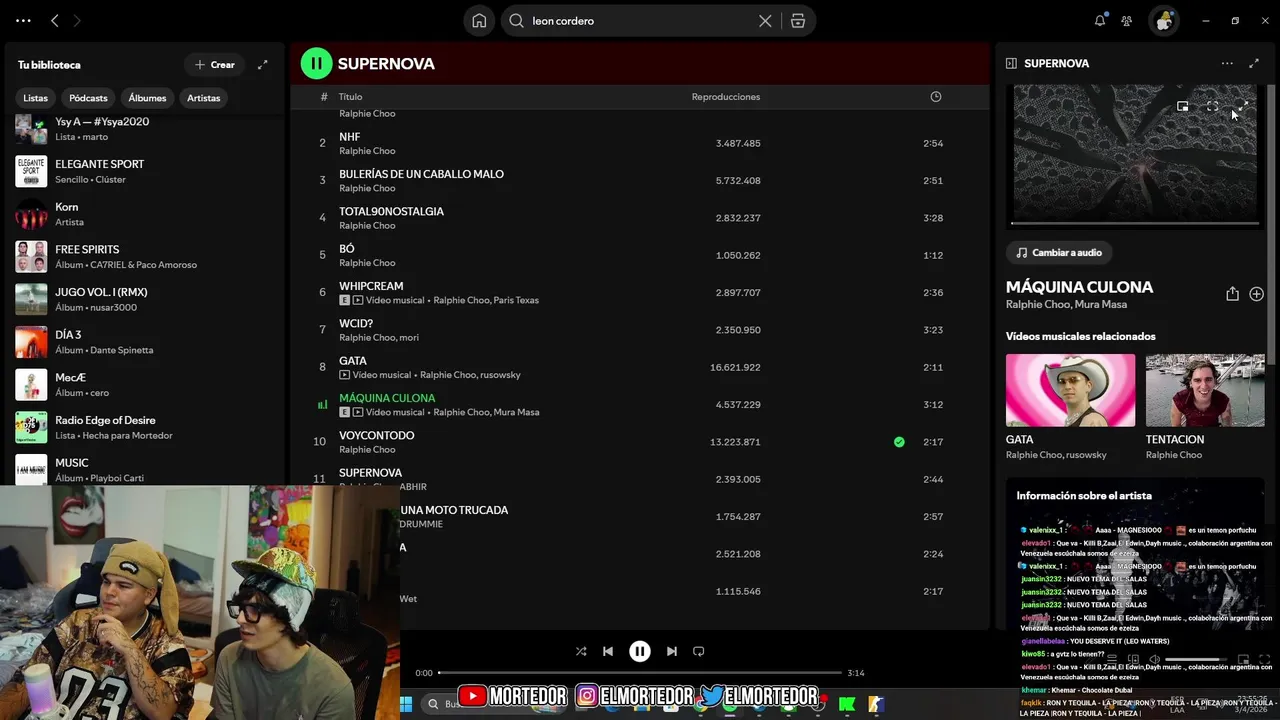Open MUSIC album by Playboi Carti
Viewport: 1280px width, 720px height.
(x=145, y=470)
